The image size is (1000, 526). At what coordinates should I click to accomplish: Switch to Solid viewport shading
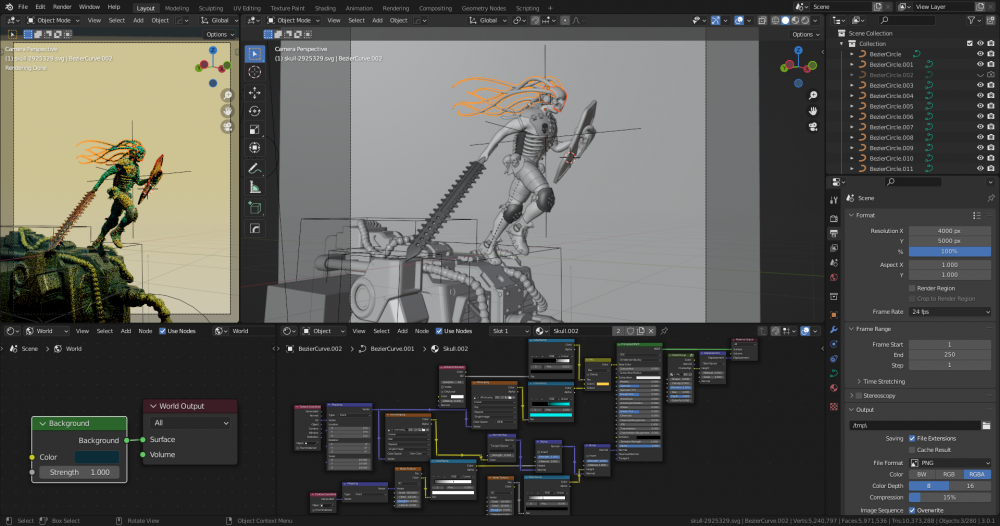785,20
